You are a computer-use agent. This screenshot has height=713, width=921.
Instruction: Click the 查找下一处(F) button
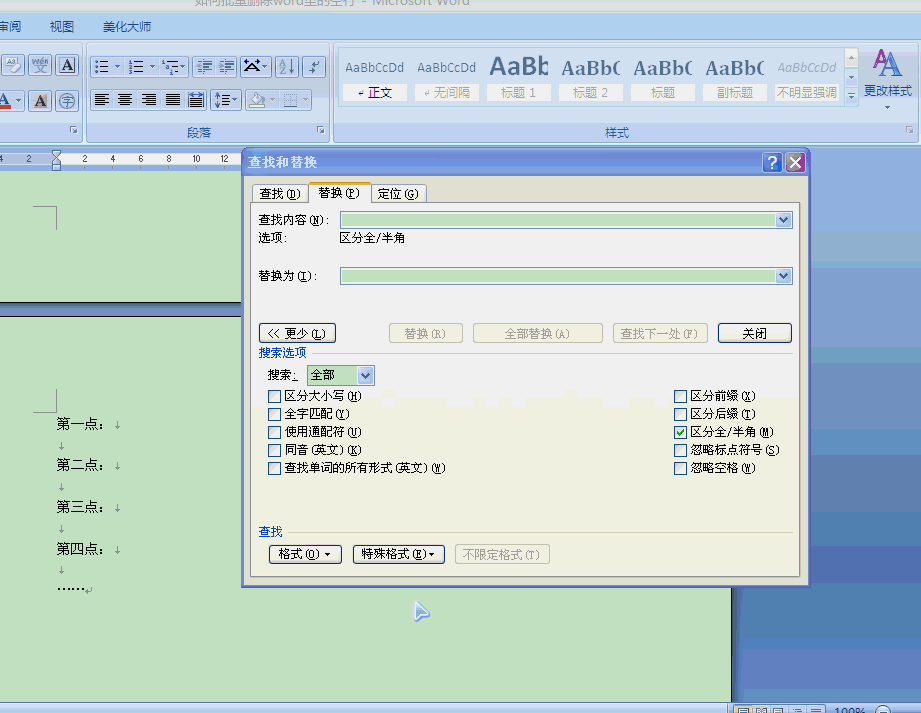tap(660, 334)
